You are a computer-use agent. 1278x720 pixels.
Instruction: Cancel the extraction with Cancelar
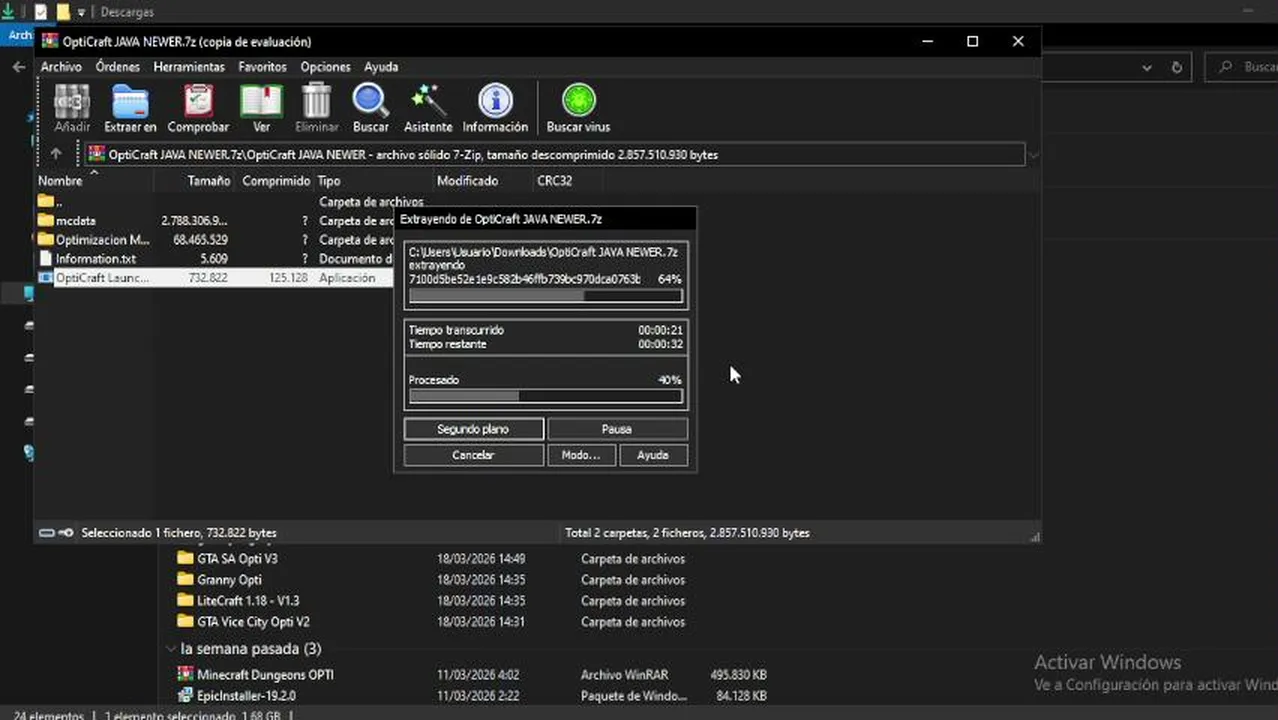473,455
